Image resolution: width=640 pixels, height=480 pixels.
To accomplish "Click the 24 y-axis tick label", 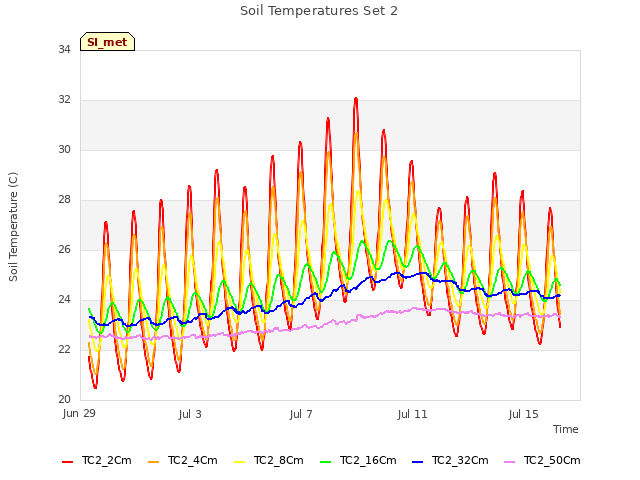I will 64,300.
